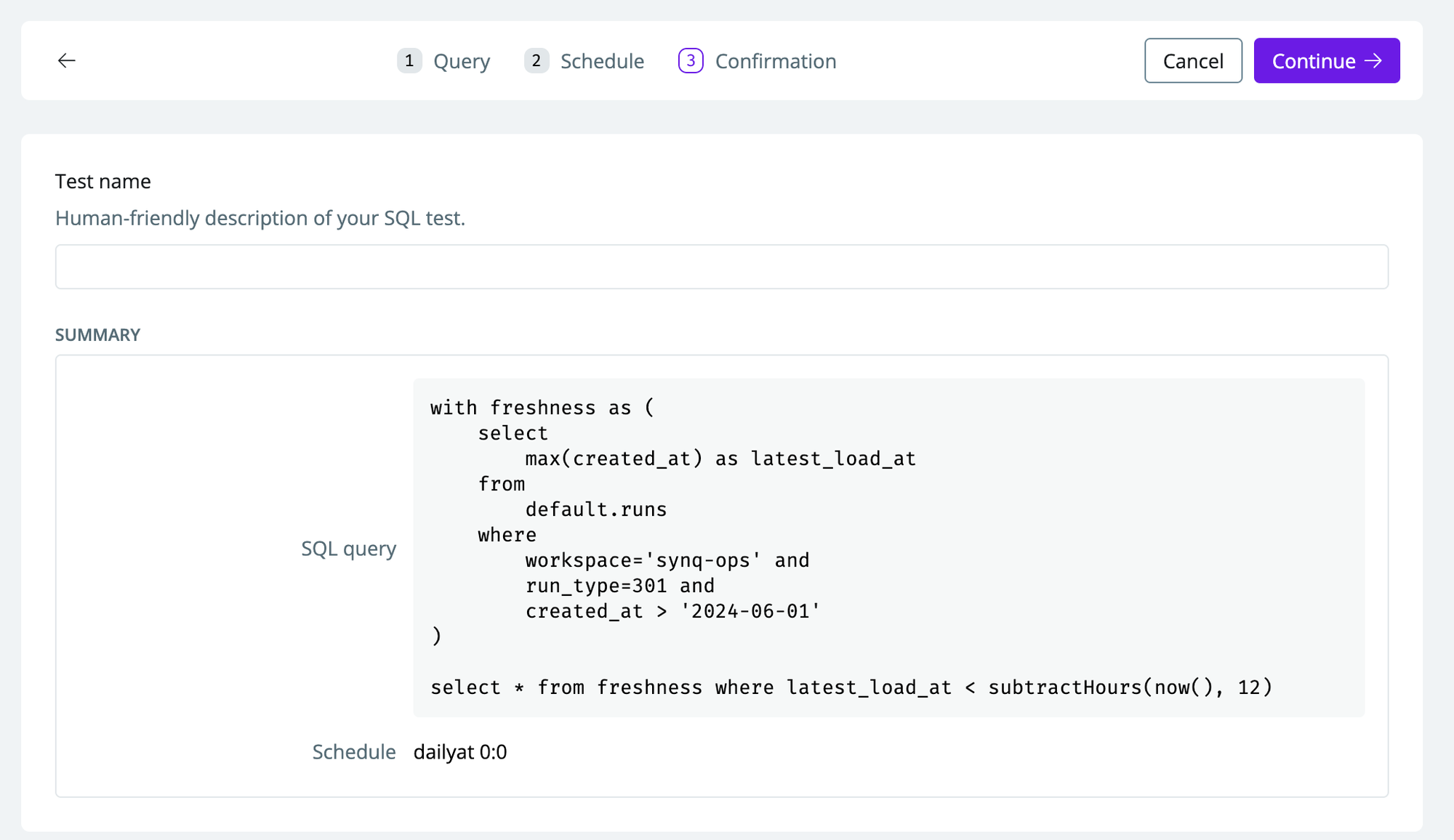Viewport: 1454px width, 840px height.
Task: Click the final select from freshness line
Action: click(851, 687)
